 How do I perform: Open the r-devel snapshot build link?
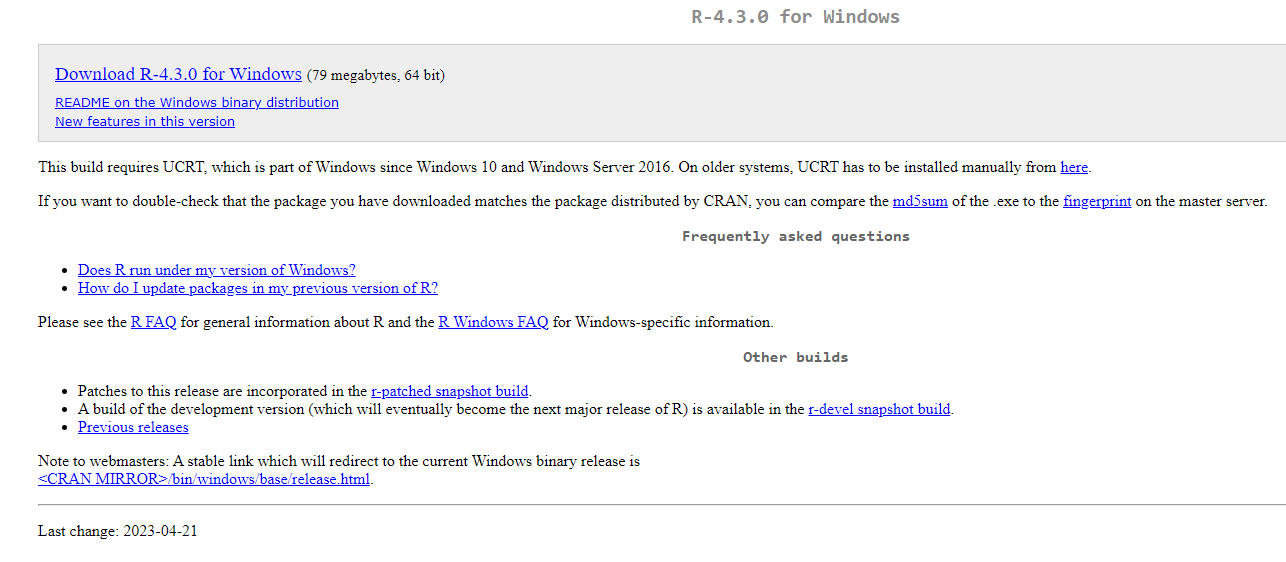coord(879,409)
